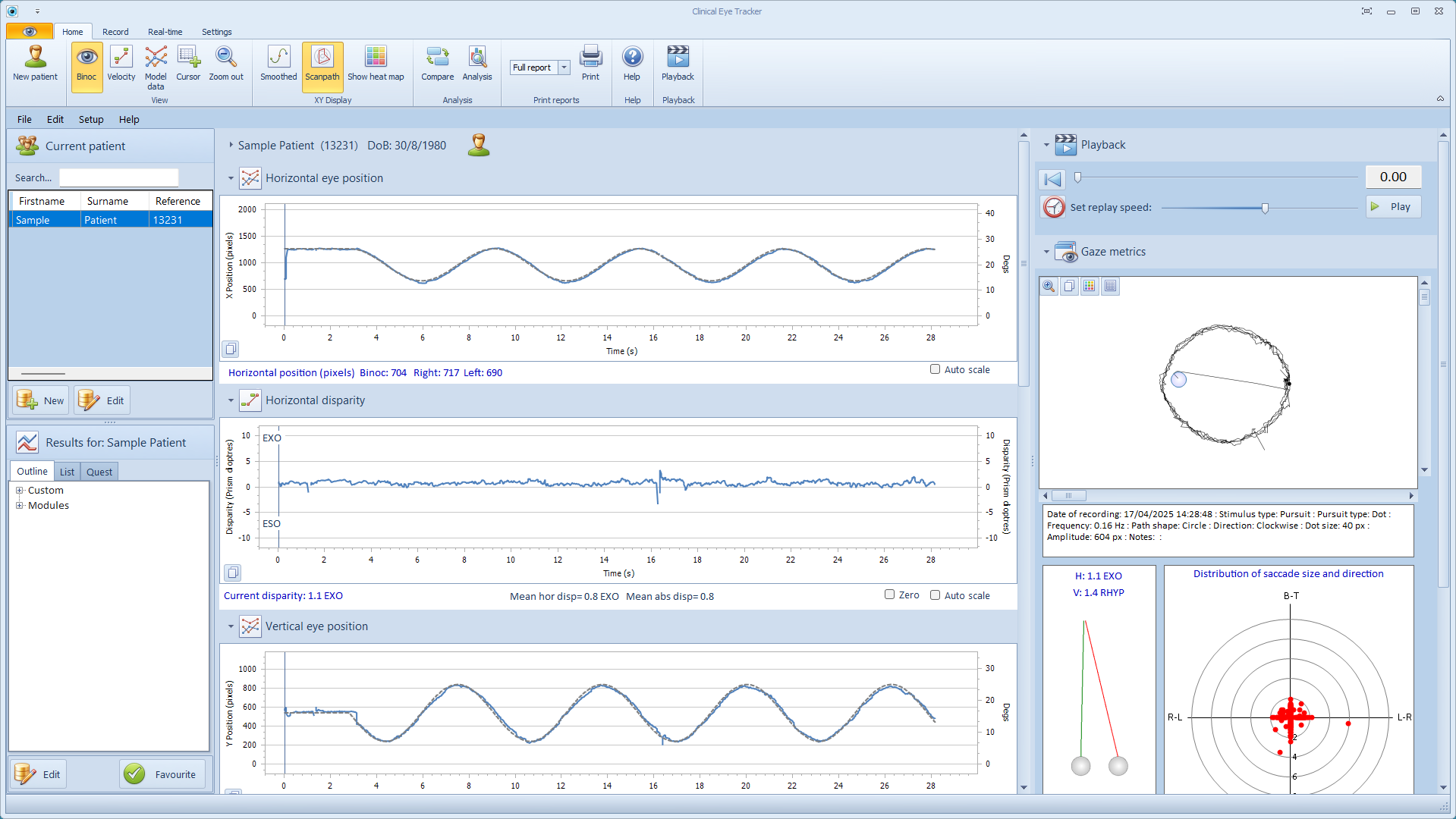This screenshot has width=1456, height=819.
Task: Rewind playback to start
Action: [1052, 179]
